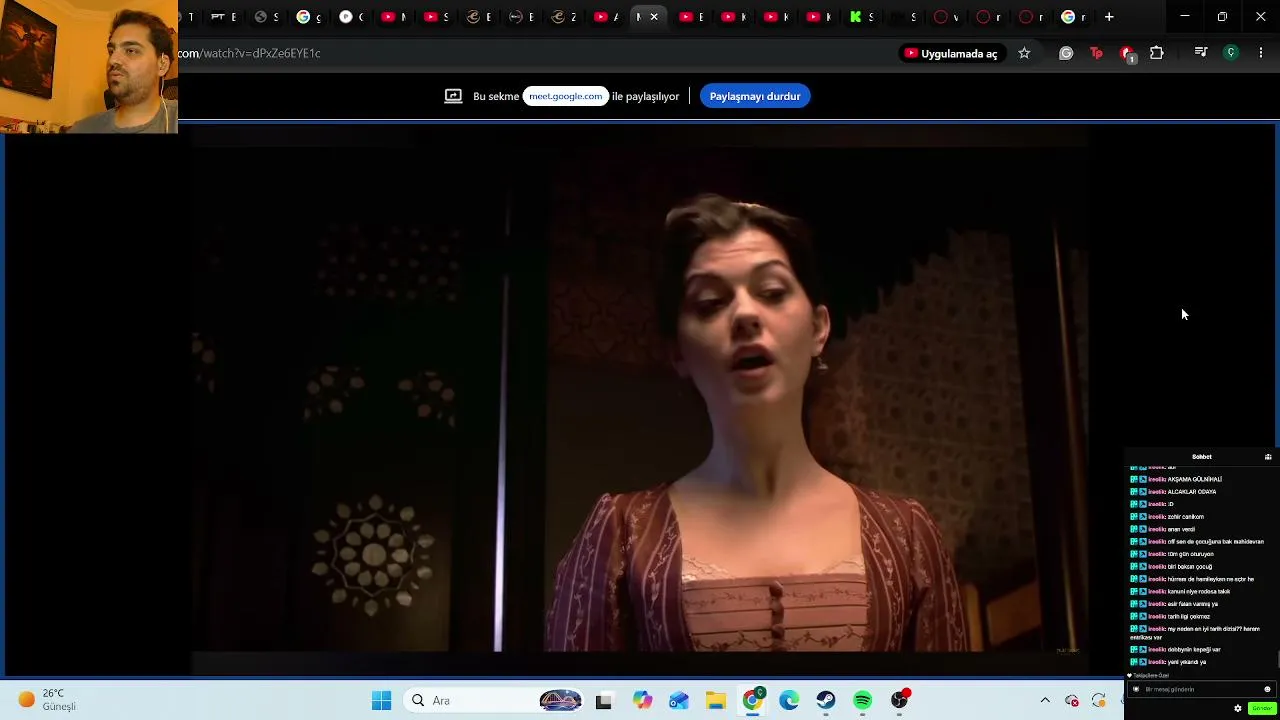Switch to Google Chrome on the taskbar
The image size is (1280, 720).
coord(752,700)
